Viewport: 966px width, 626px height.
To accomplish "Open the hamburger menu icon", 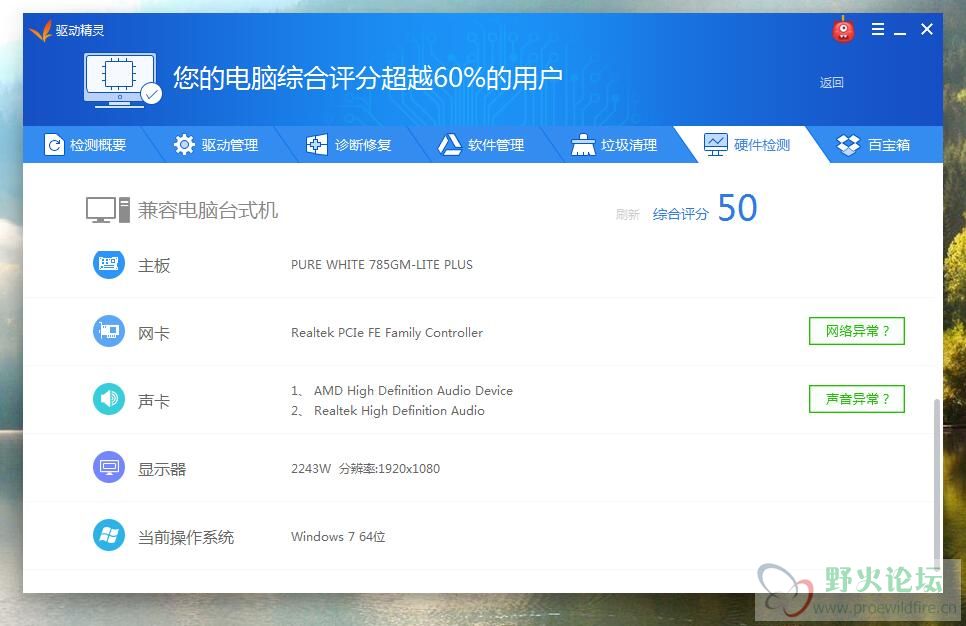I will [878, 29].
